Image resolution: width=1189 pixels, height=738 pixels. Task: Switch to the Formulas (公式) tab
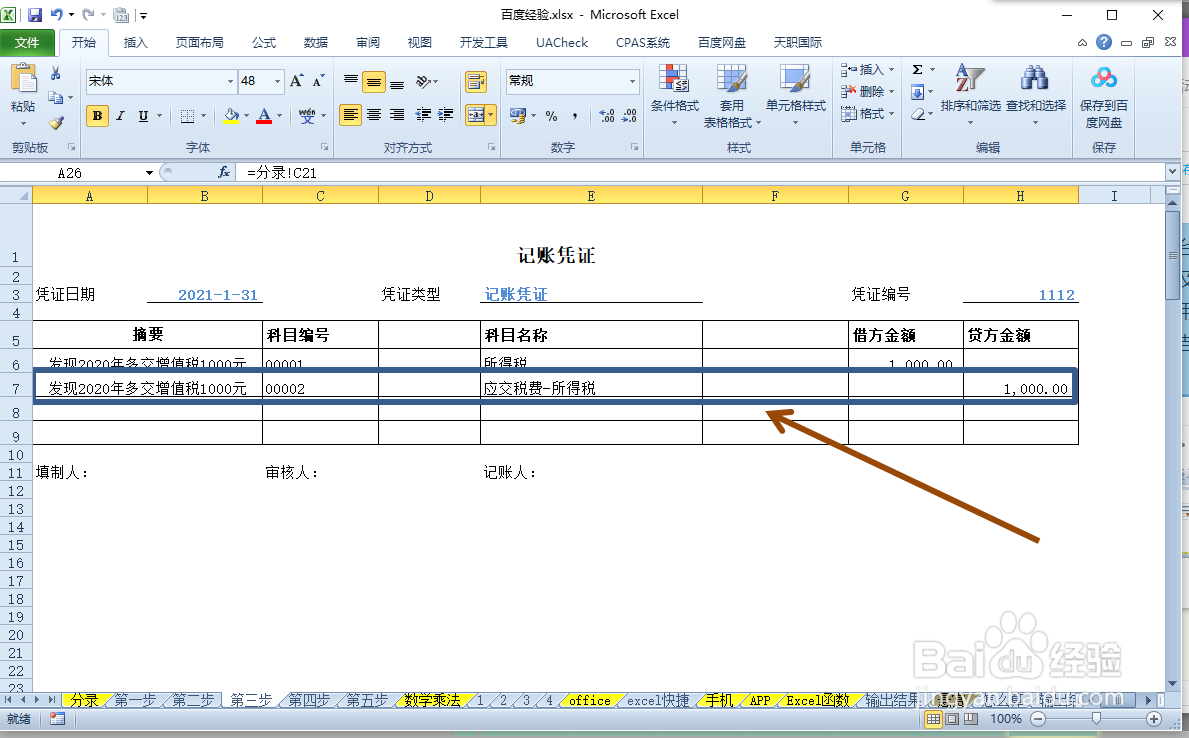(x=264, y=42)
